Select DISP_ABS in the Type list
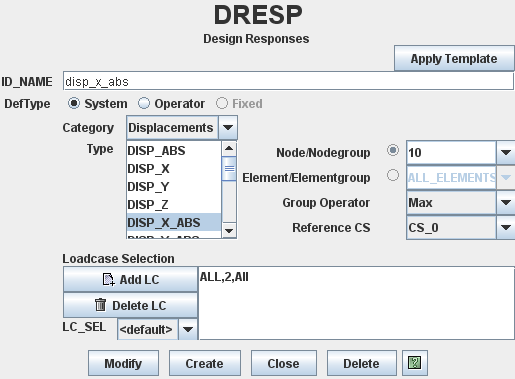Viewport: 515px width, 379px height. click(x=174, y=151)
